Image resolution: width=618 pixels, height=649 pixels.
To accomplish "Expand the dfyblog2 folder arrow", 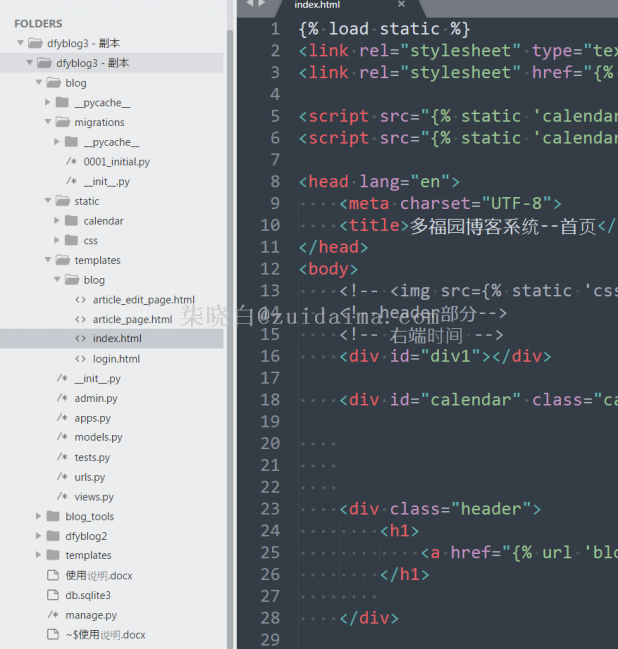I will pyautogui.click(x=39, y=536).
